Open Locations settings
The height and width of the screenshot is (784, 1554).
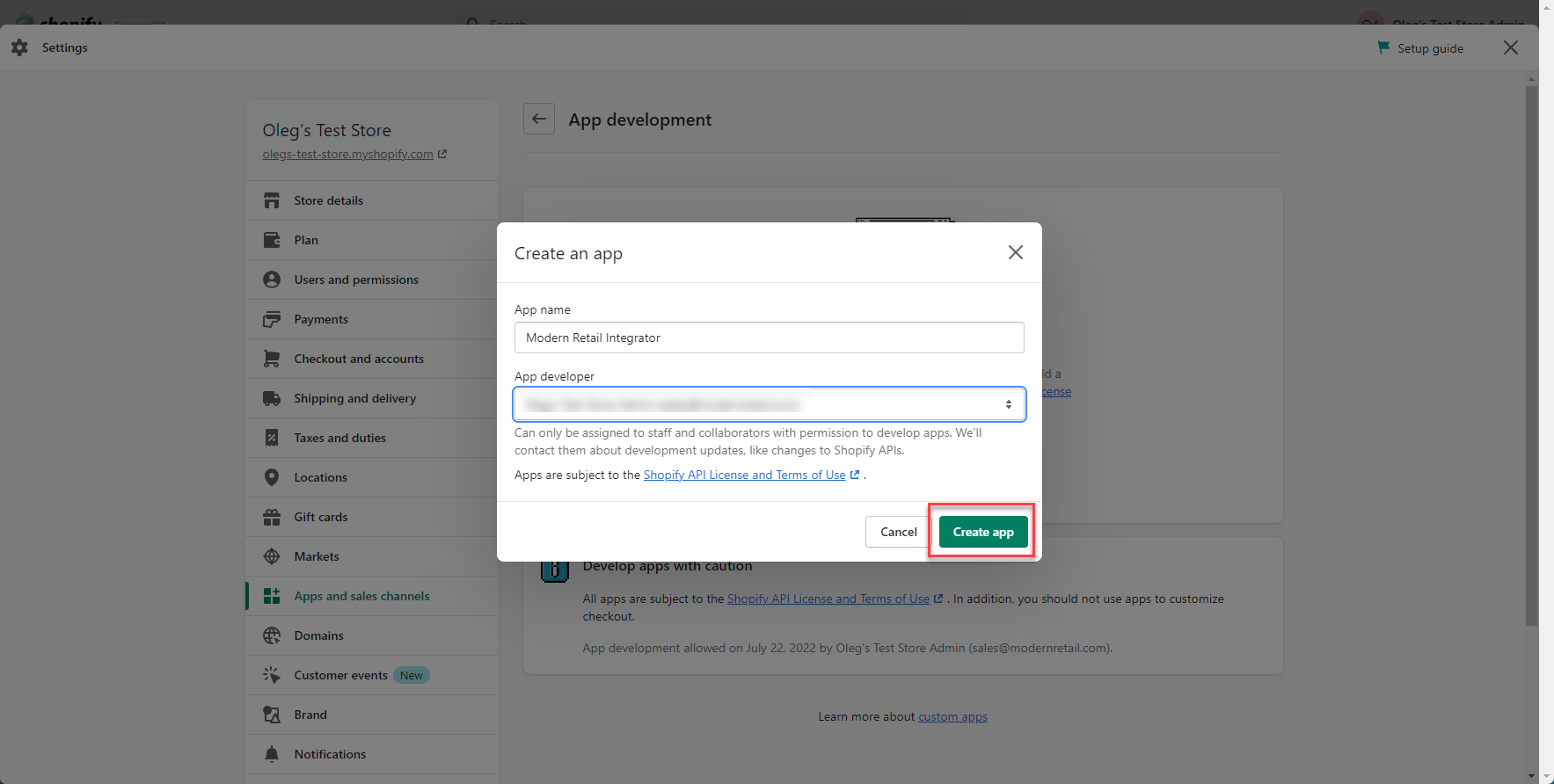[x=372, y=477]
